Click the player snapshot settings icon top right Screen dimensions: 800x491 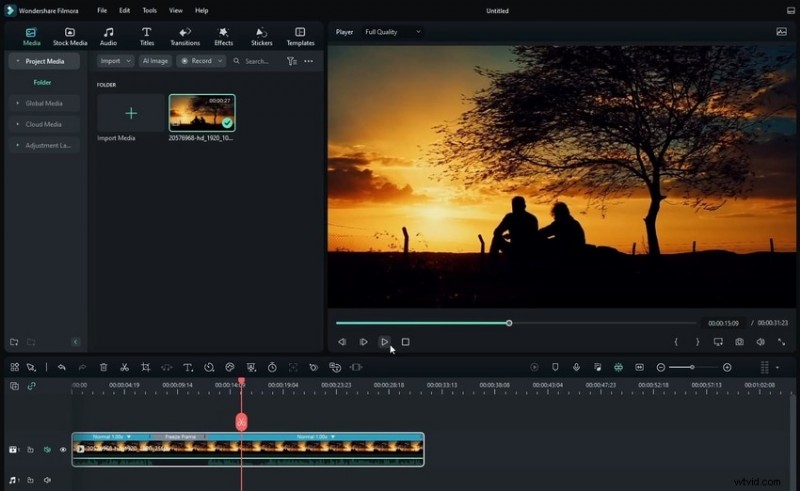pyautogui.click(x=781, y=32)
